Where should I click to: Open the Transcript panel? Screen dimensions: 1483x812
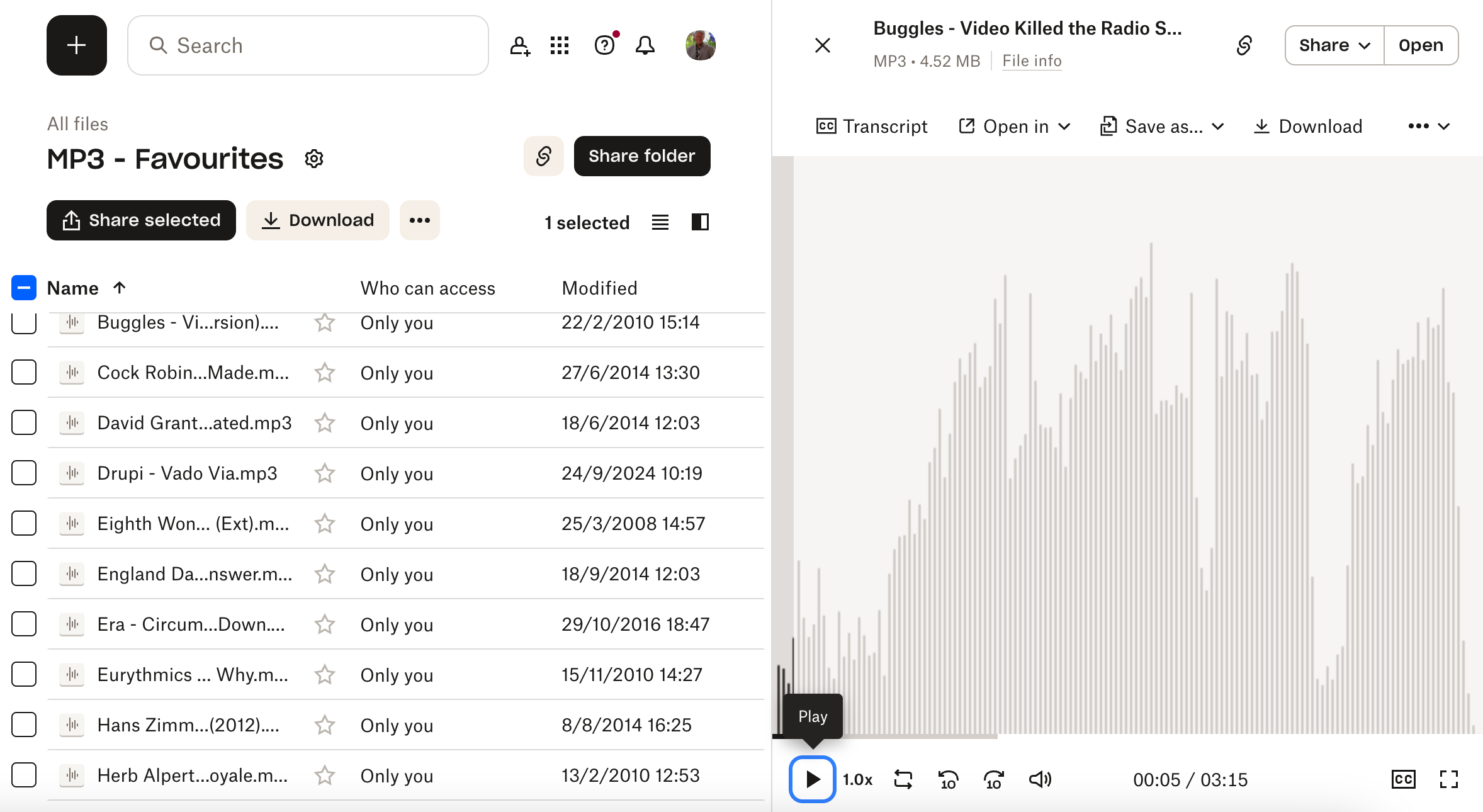pyautogui.click(x=872, y=127)
